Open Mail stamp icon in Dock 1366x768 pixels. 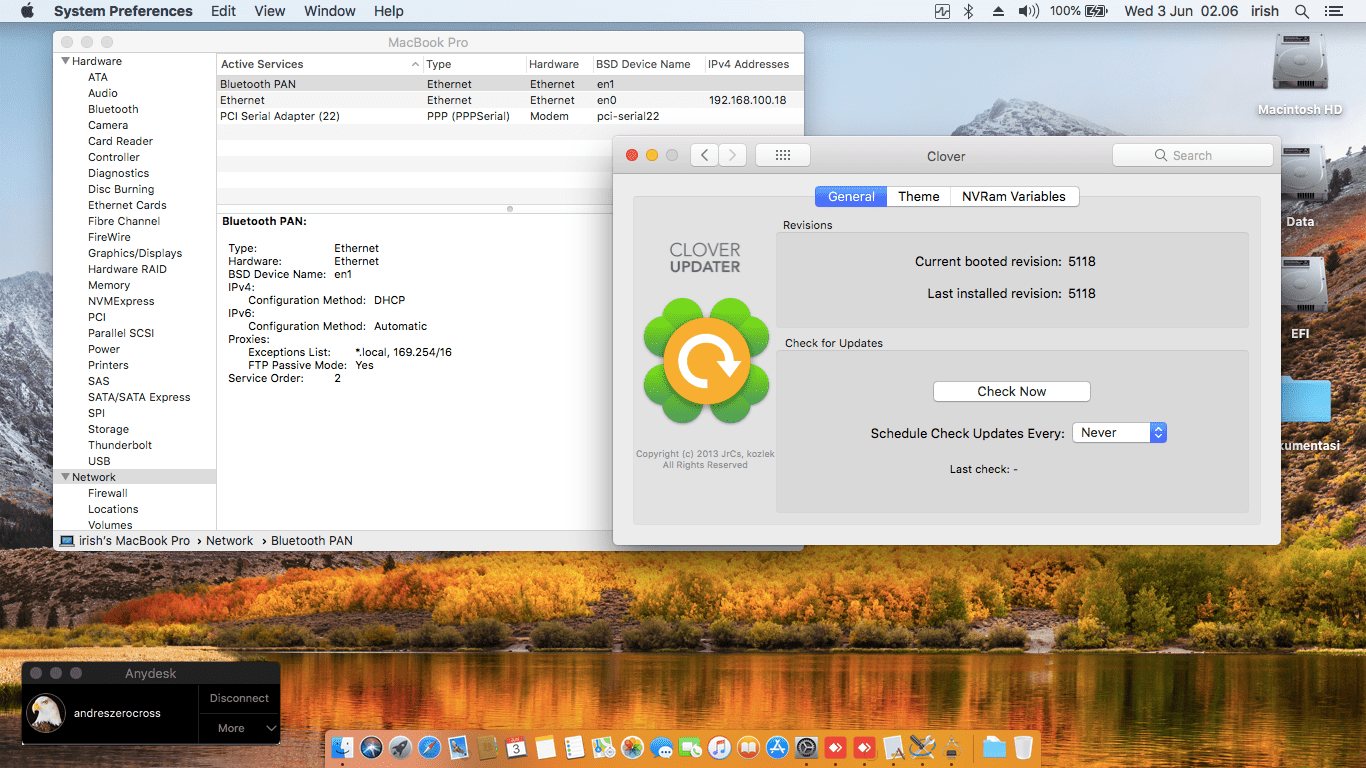coord(459,747)
